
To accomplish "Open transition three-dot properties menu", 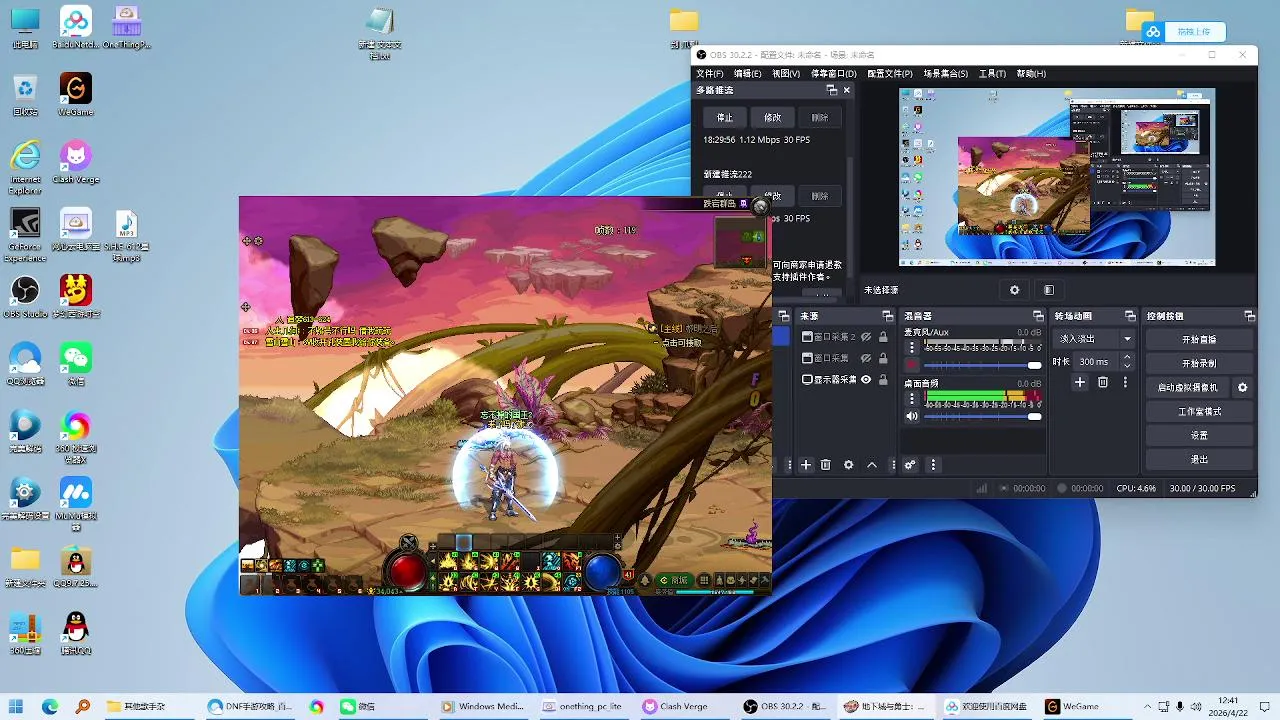I will 1125,382.
